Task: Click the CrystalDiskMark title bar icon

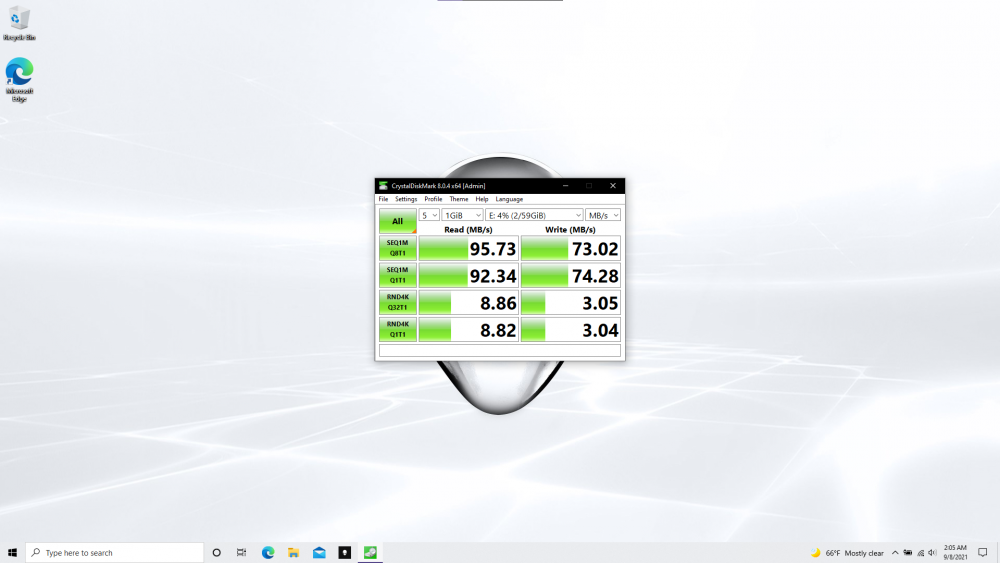Action: [383, 186]
